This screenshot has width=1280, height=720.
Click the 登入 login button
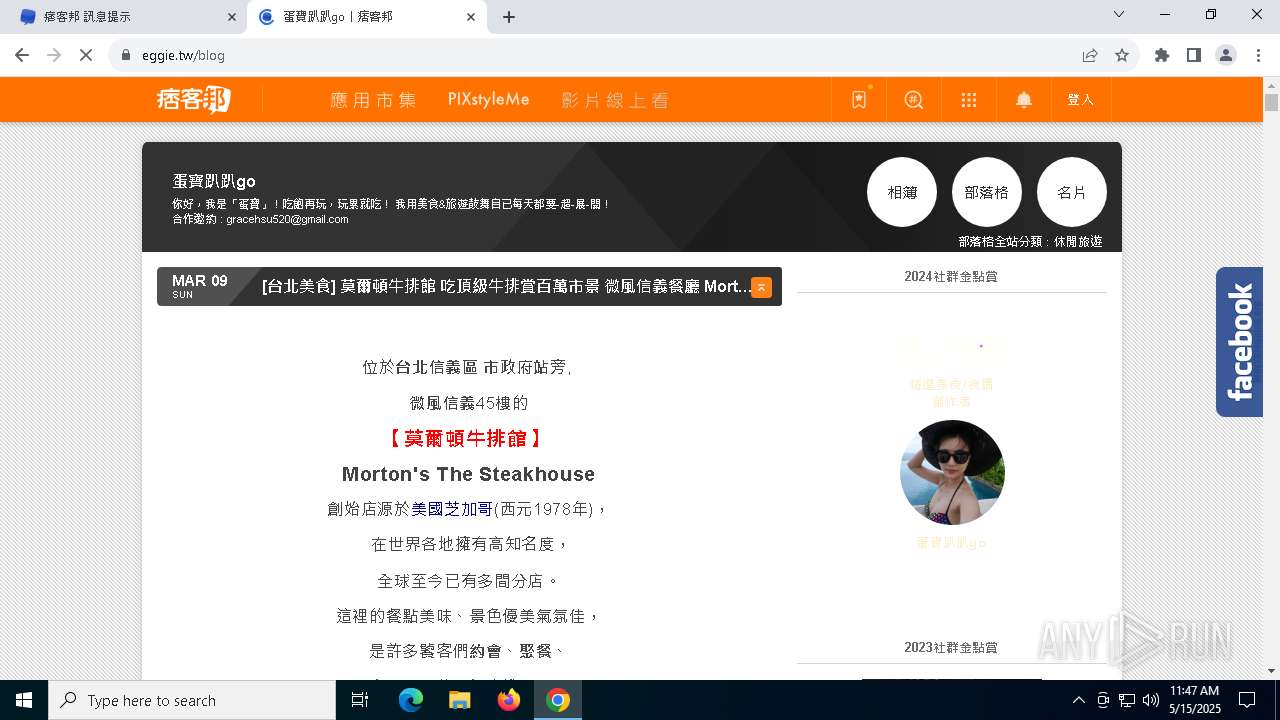1081,100
